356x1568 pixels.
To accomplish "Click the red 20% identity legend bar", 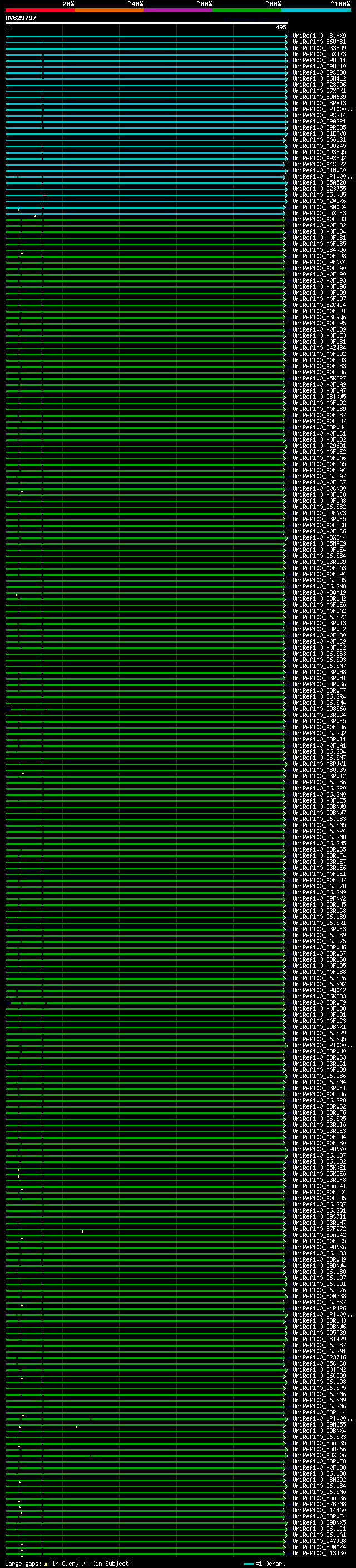I will click(39, 10).
